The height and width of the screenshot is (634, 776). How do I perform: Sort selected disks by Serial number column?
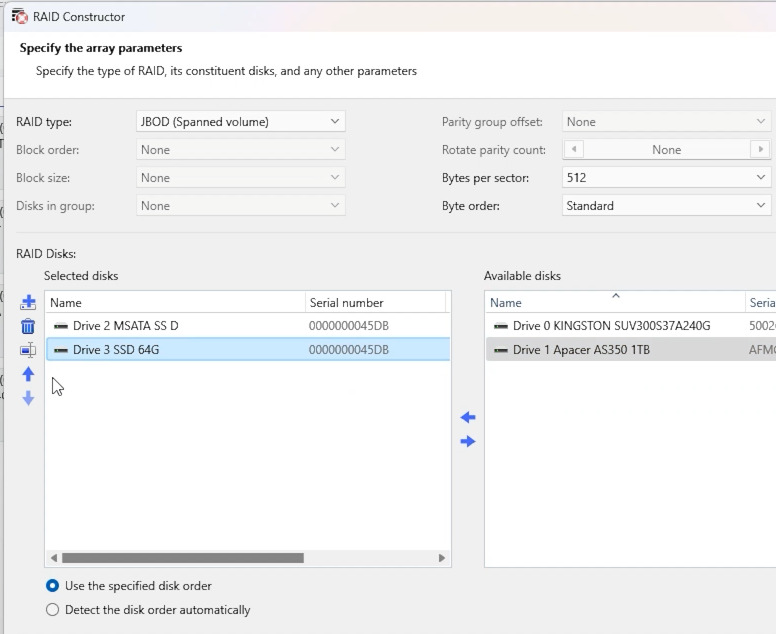coord(376,302)
